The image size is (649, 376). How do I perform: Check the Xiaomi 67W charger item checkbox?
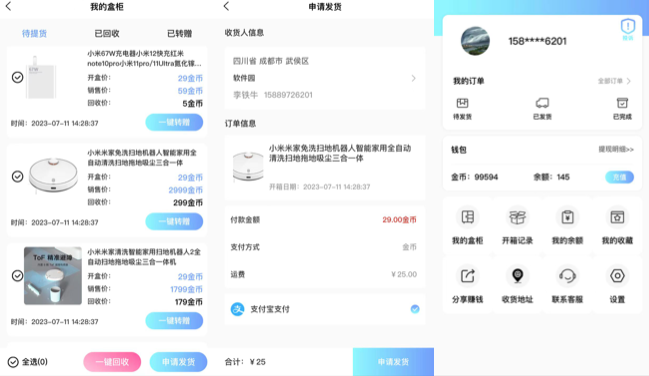17,77
